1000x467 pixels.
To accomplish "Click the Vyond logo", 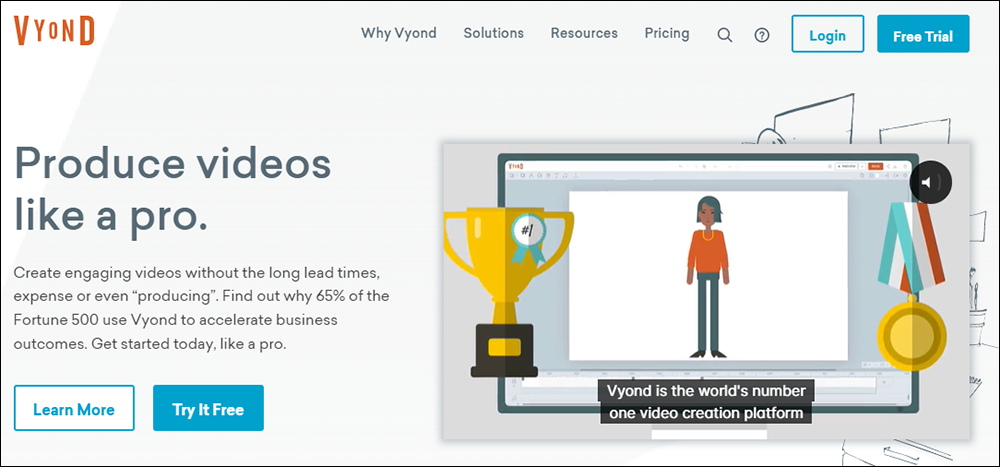I will coord(54,30).
